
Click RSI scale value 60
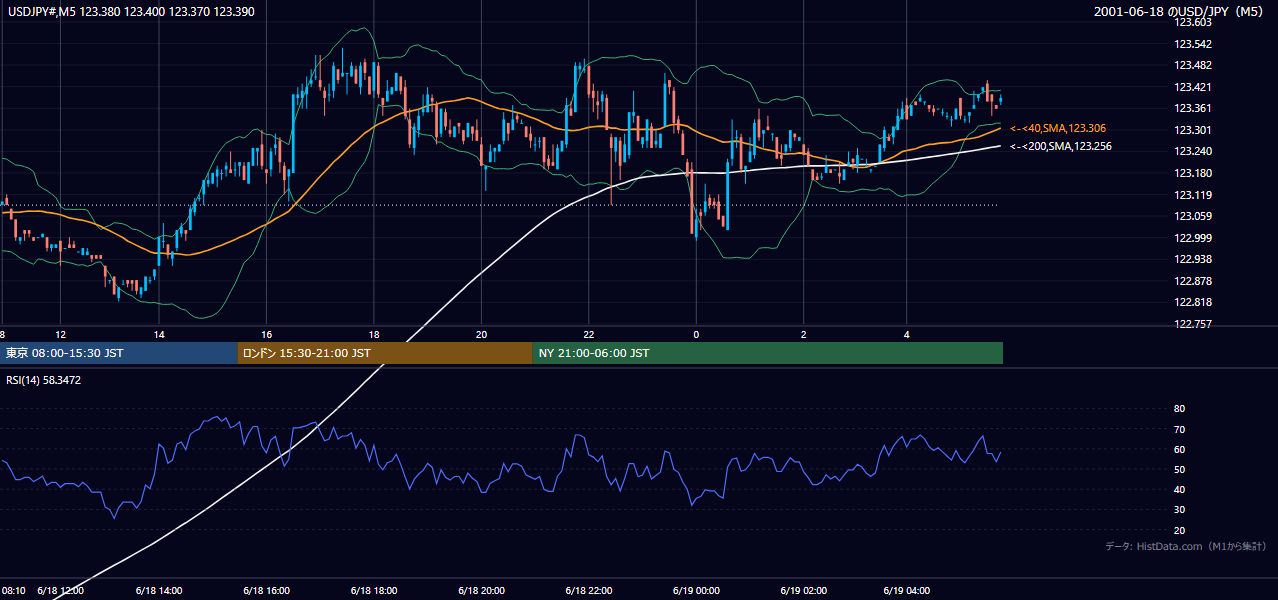pyautogui.click(x=1179, y=449)
